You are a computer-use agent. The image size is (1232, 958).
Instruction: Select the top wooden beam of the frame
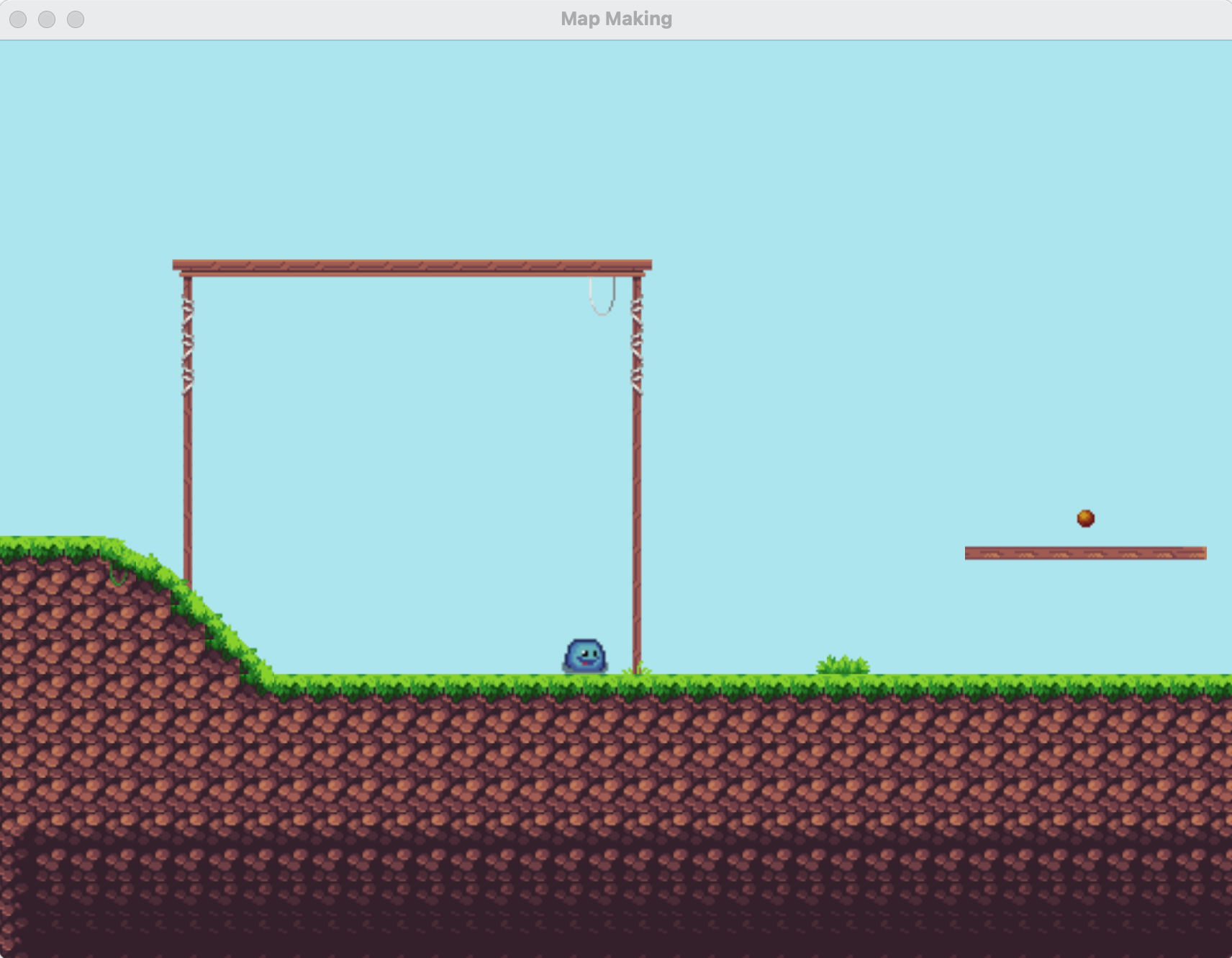coord(412,266)
